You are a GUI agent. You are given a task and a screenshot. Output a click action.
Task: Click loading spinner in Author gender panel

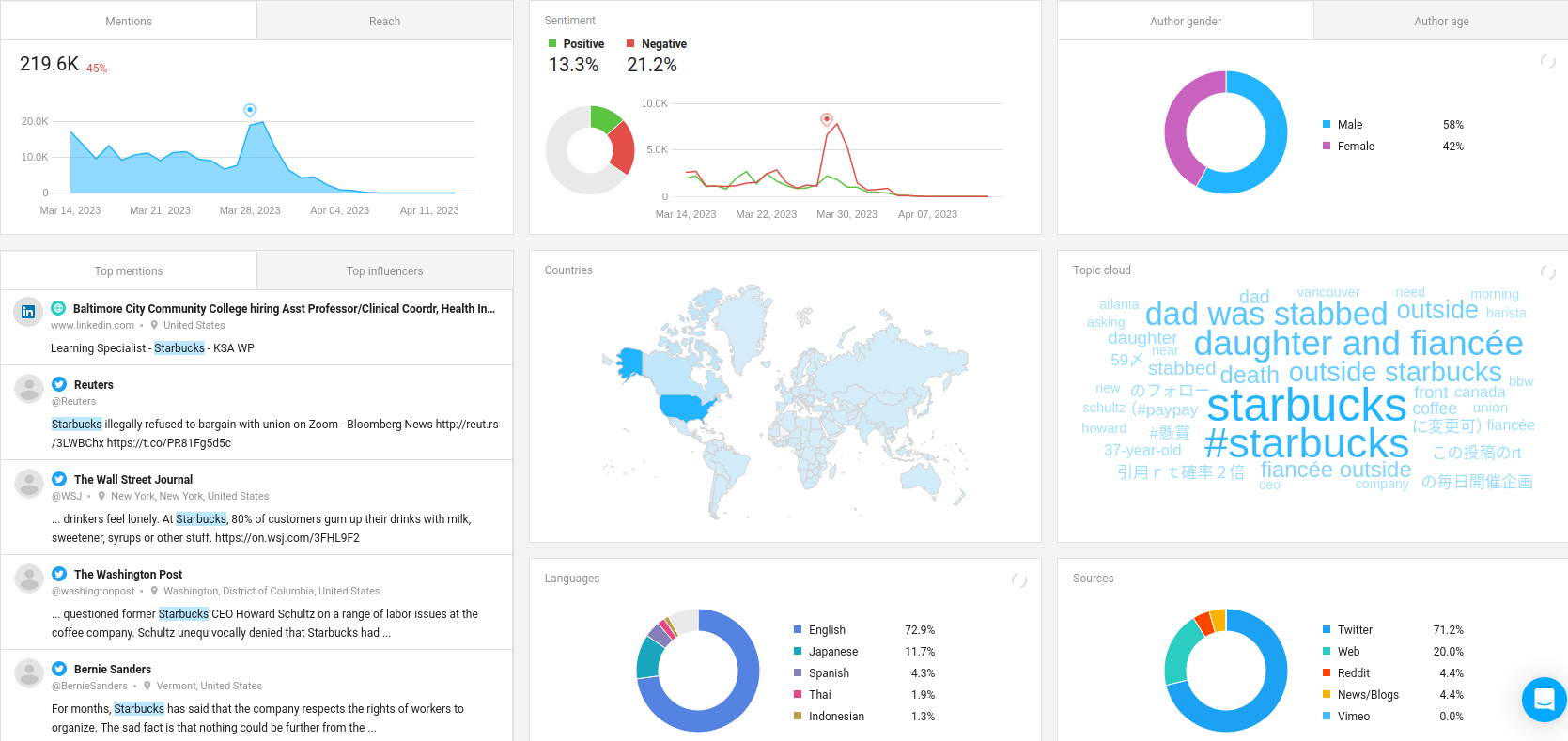click(1547, 61)
